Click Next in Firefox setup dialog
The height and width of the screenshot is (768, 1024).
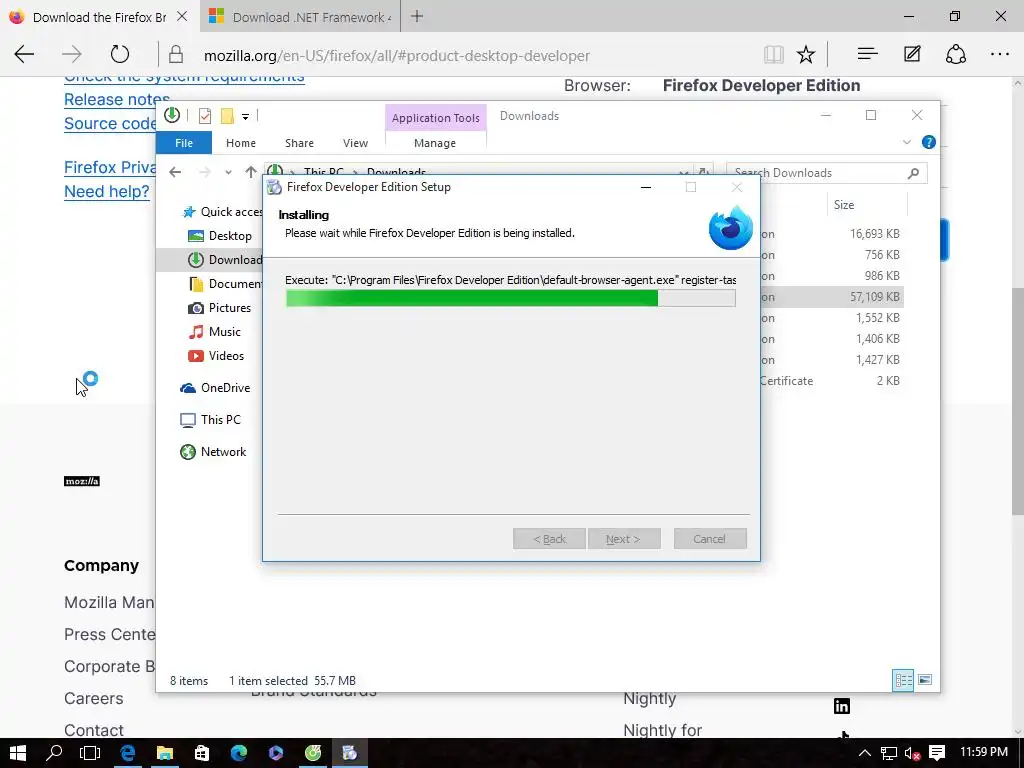click(x=624, y=539)
